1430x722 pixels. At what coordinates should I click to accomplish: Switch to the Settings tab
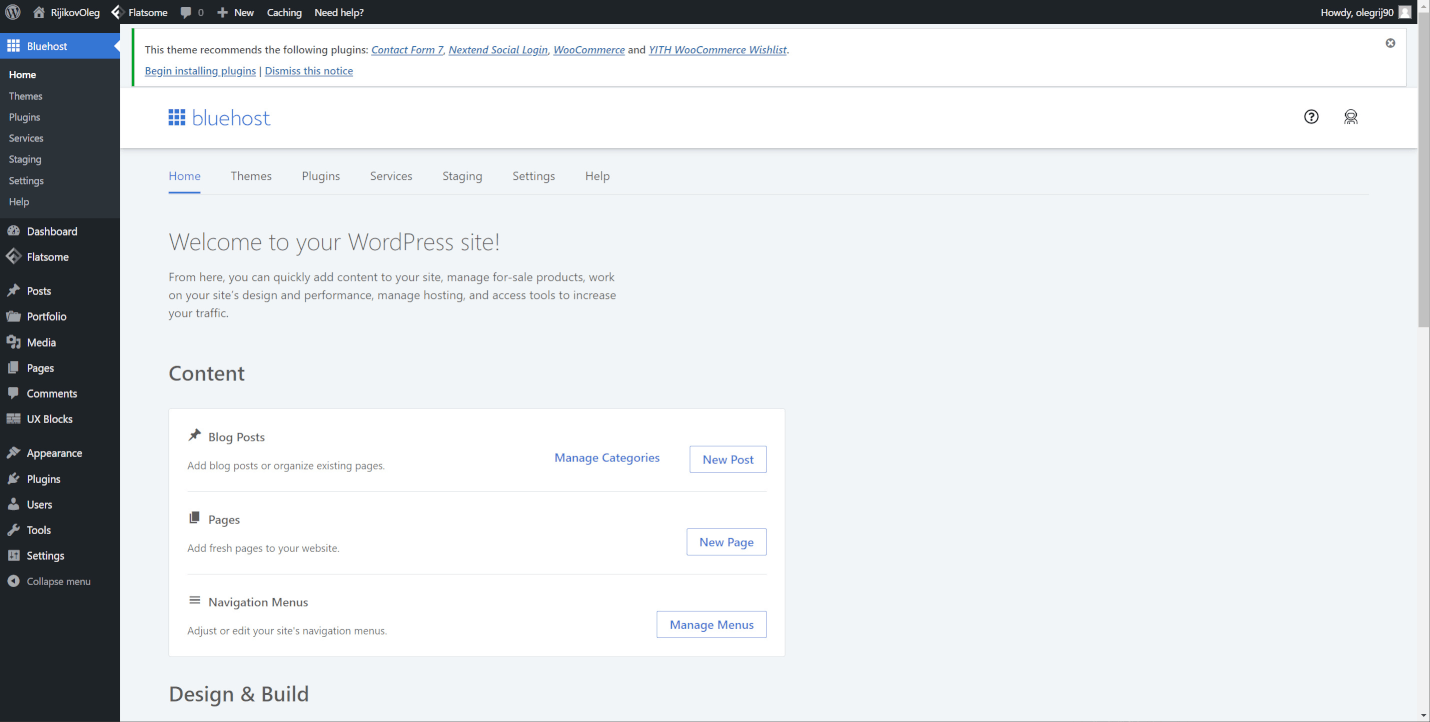[x=534, y=176]
